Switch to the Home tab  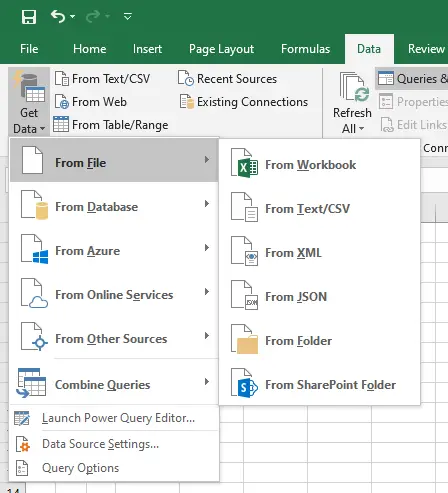(x=90, y=49)
